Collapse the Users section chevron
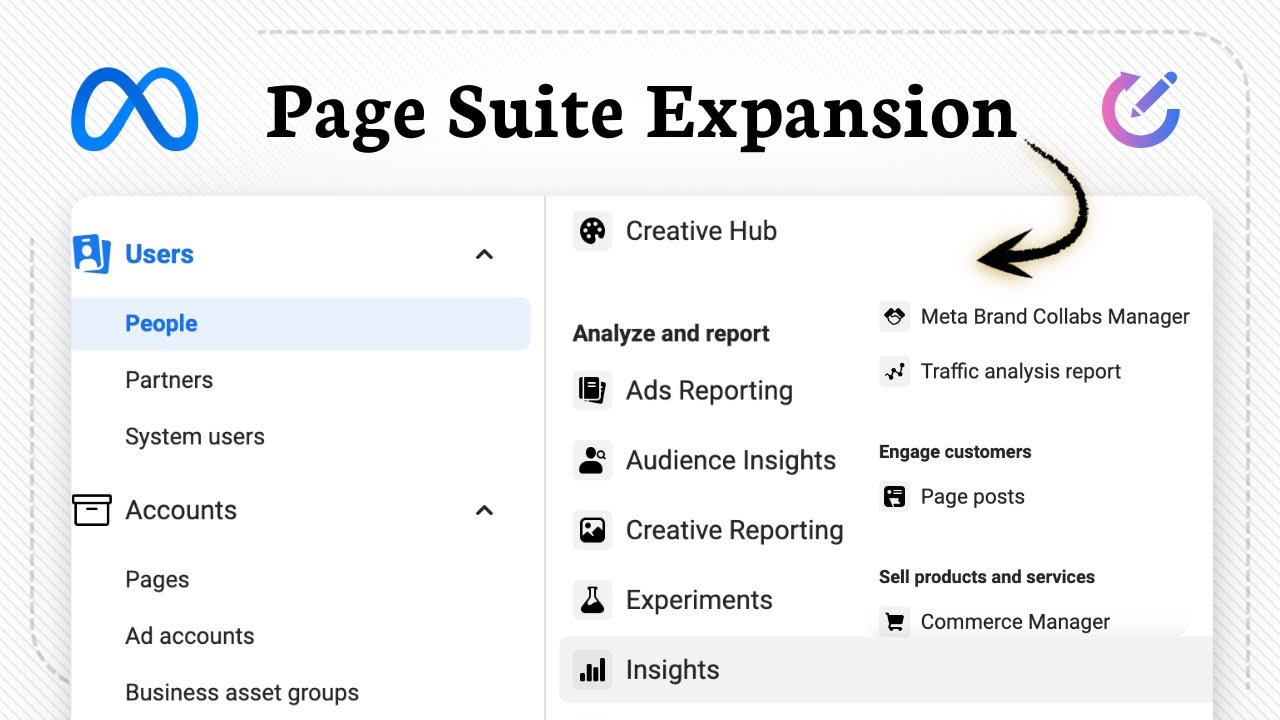This screenshot has height=720, width=1280. [x=484, y=254]
